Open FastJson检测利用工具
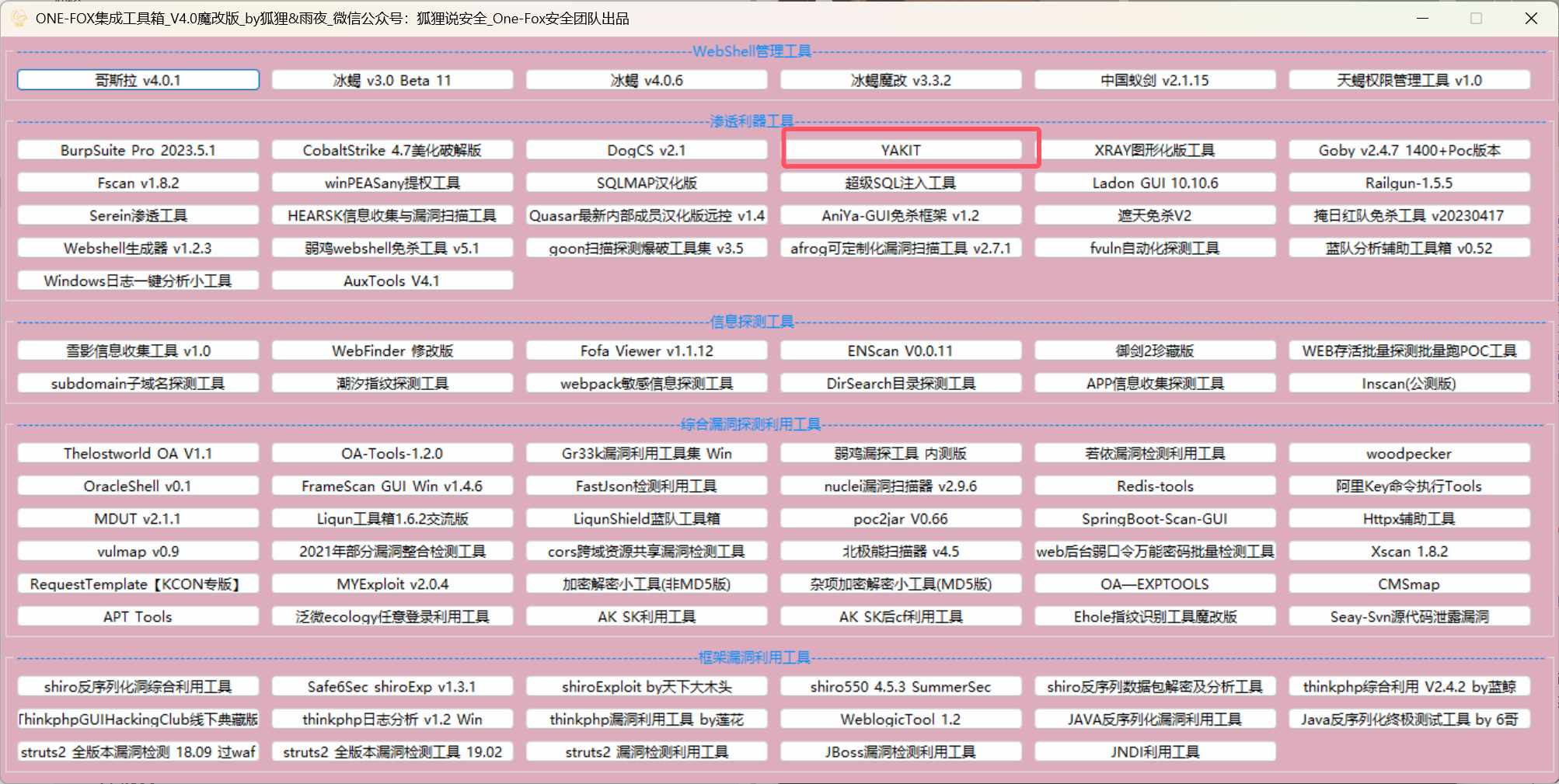1559x784 pixels. pos(647,486)
